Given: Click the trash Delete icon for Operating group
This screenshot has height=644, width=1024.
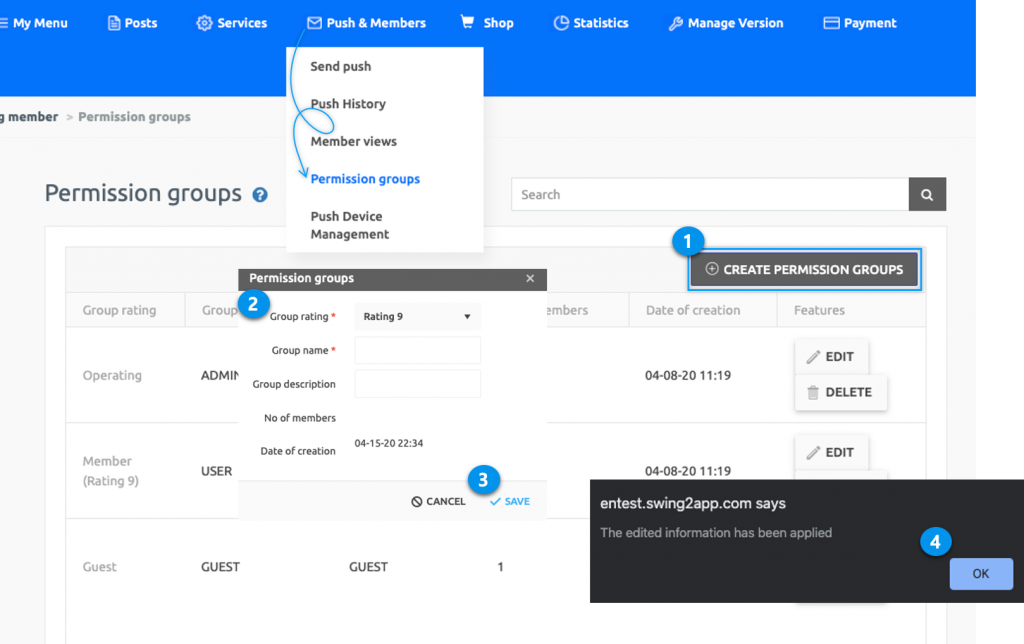Looking at the screenshot, I should [x=812, y=392].
